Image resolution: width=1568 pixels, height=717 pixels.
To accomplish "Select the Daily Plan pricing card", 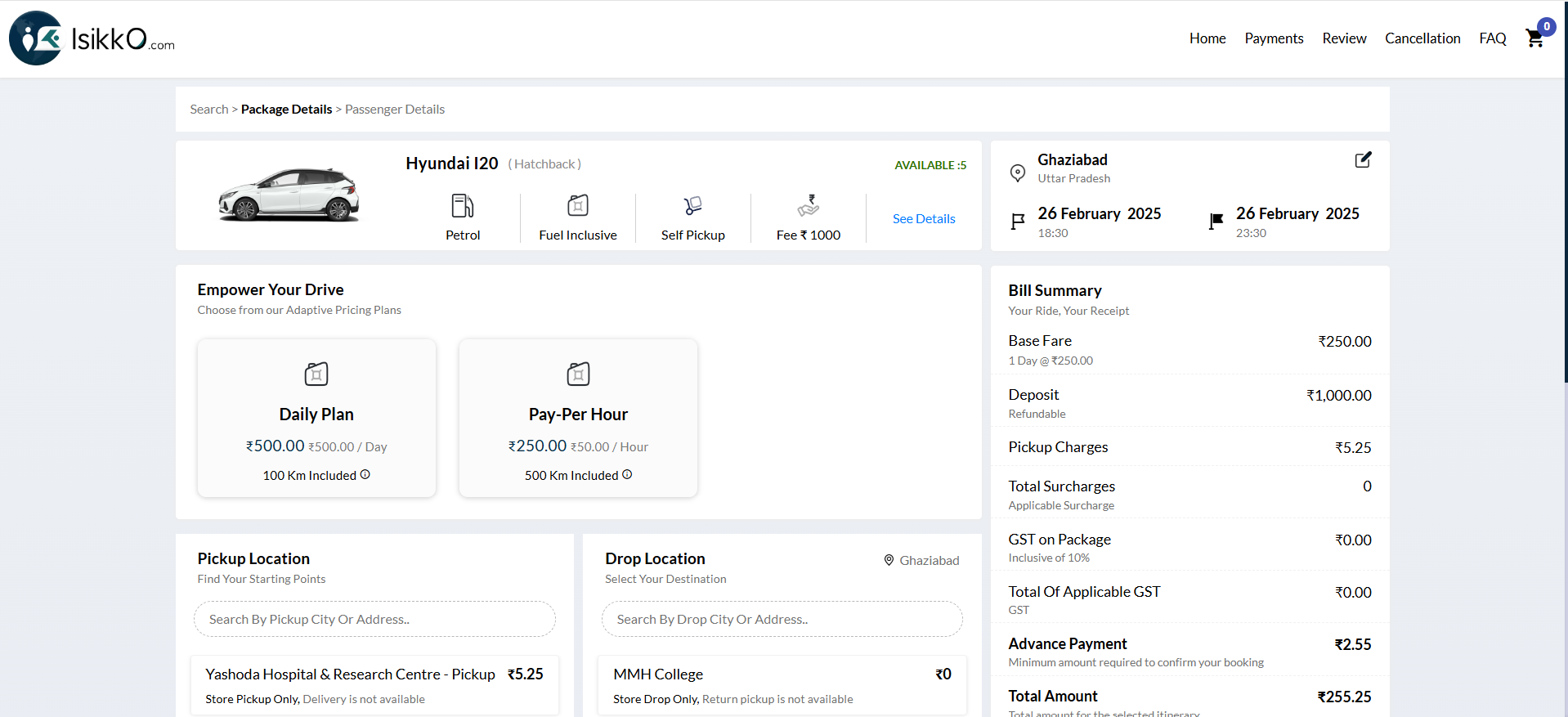I will [316, 418].
